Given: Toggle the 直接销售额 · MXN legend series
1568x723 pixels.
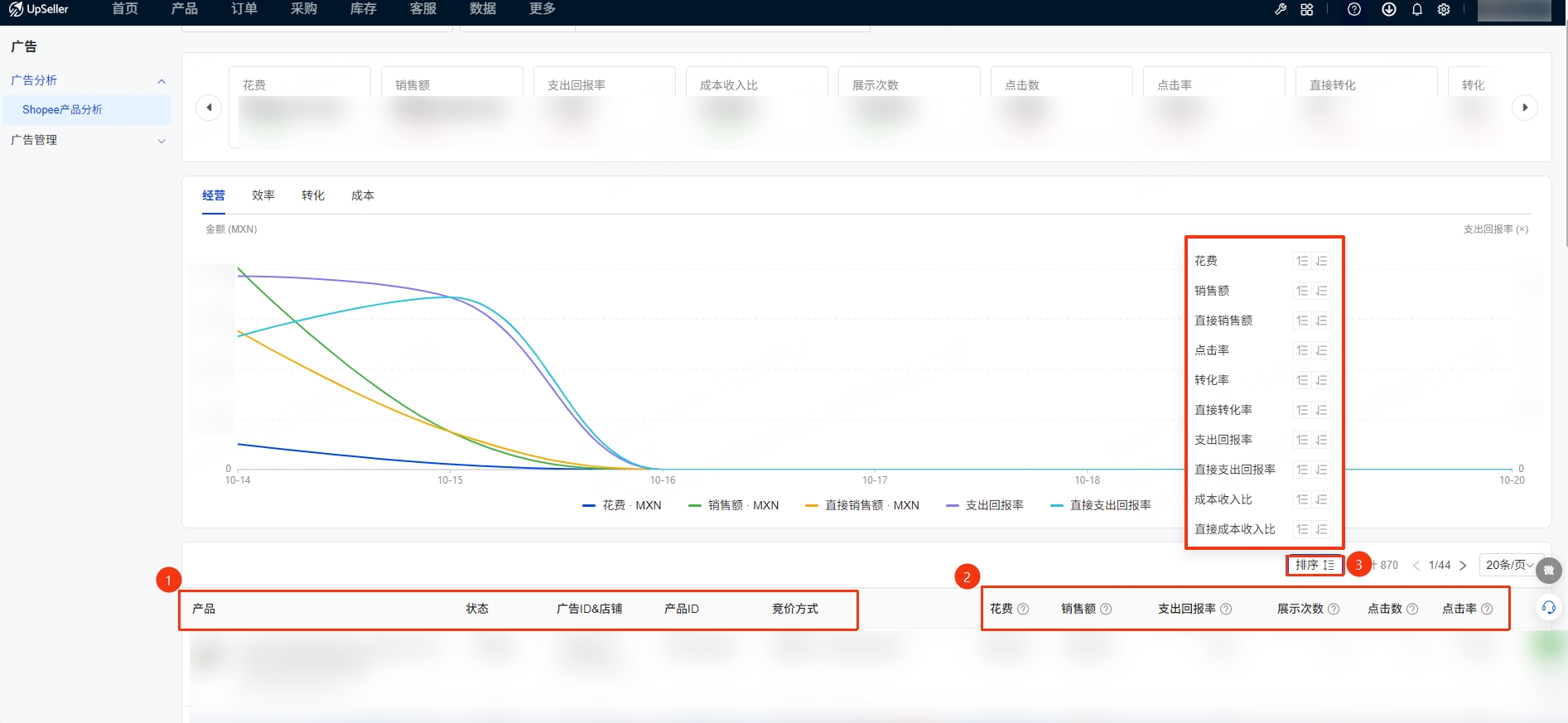Looking at the screenshot, I should pos(862,505).
